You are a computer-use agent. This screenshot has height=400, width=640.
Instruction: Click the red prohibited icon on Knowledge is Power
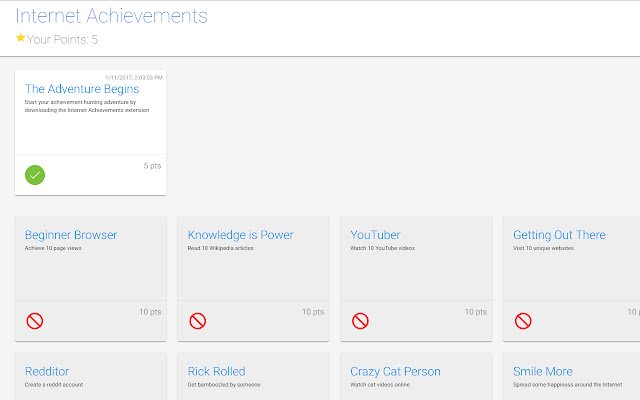point(198,321)
